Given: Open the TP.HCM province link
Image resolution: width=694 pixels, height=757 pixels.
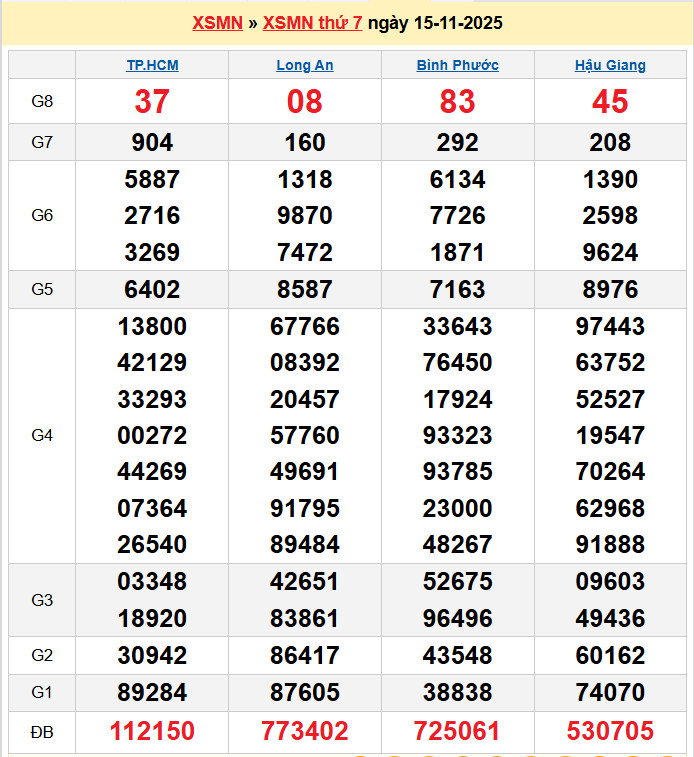Looking at the screenshot, I should 152,65.
